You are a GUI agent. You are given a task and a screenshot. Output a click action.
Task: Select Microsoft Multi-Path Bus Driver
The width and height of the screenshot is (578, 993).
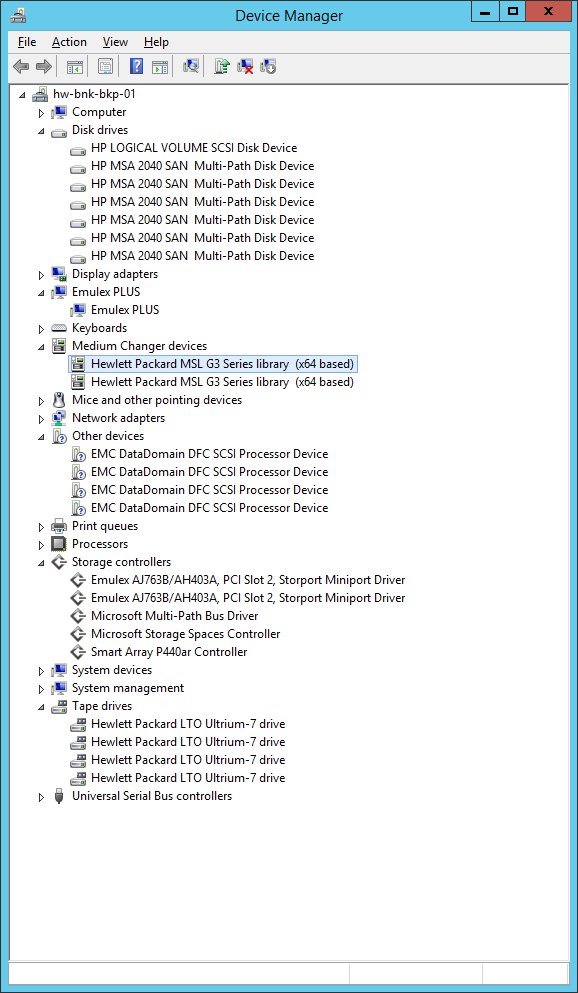coord(174,616)
